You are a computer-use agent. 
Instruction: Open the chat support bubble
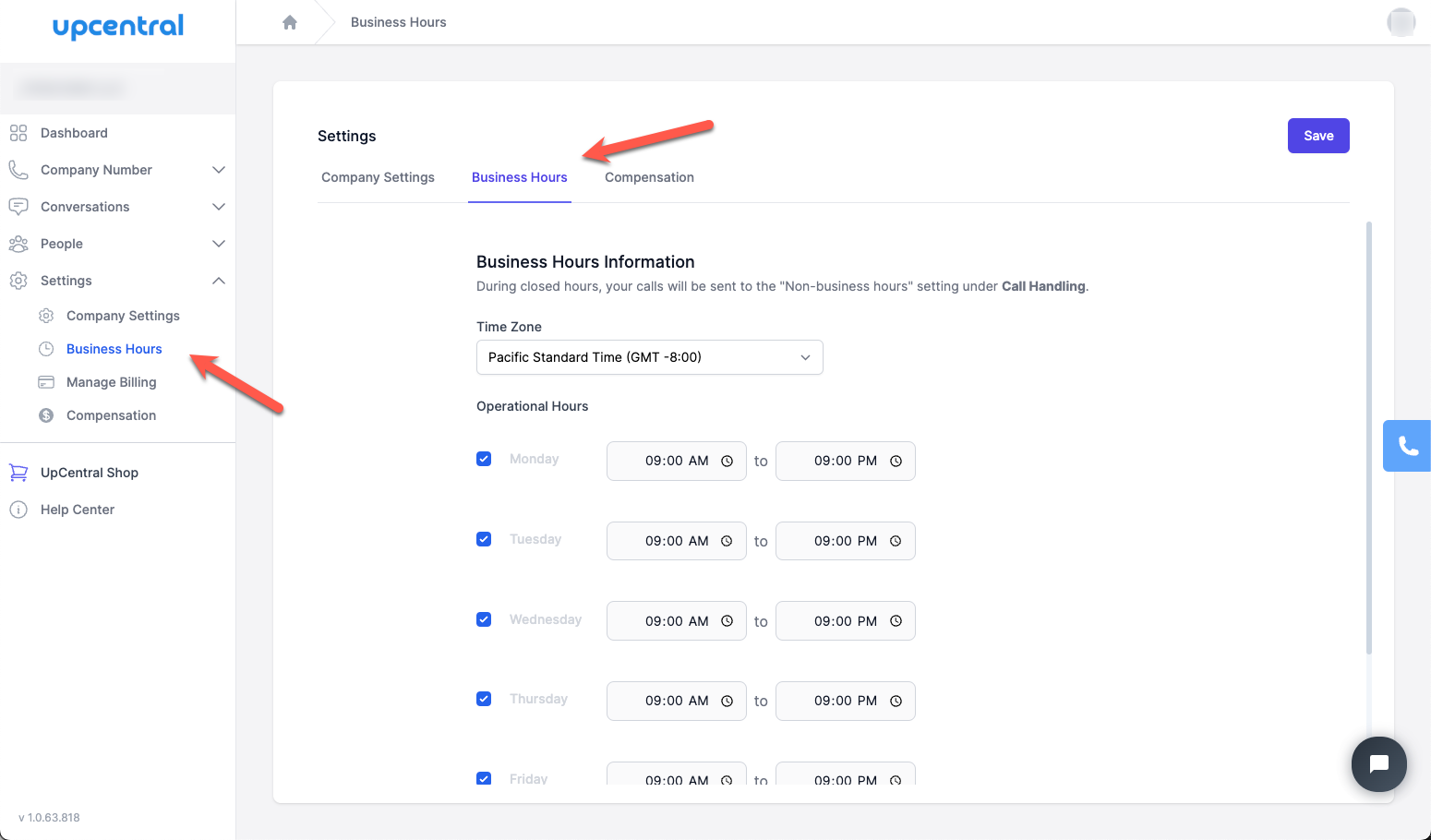pyautogui.click(x=1378, y=763)
